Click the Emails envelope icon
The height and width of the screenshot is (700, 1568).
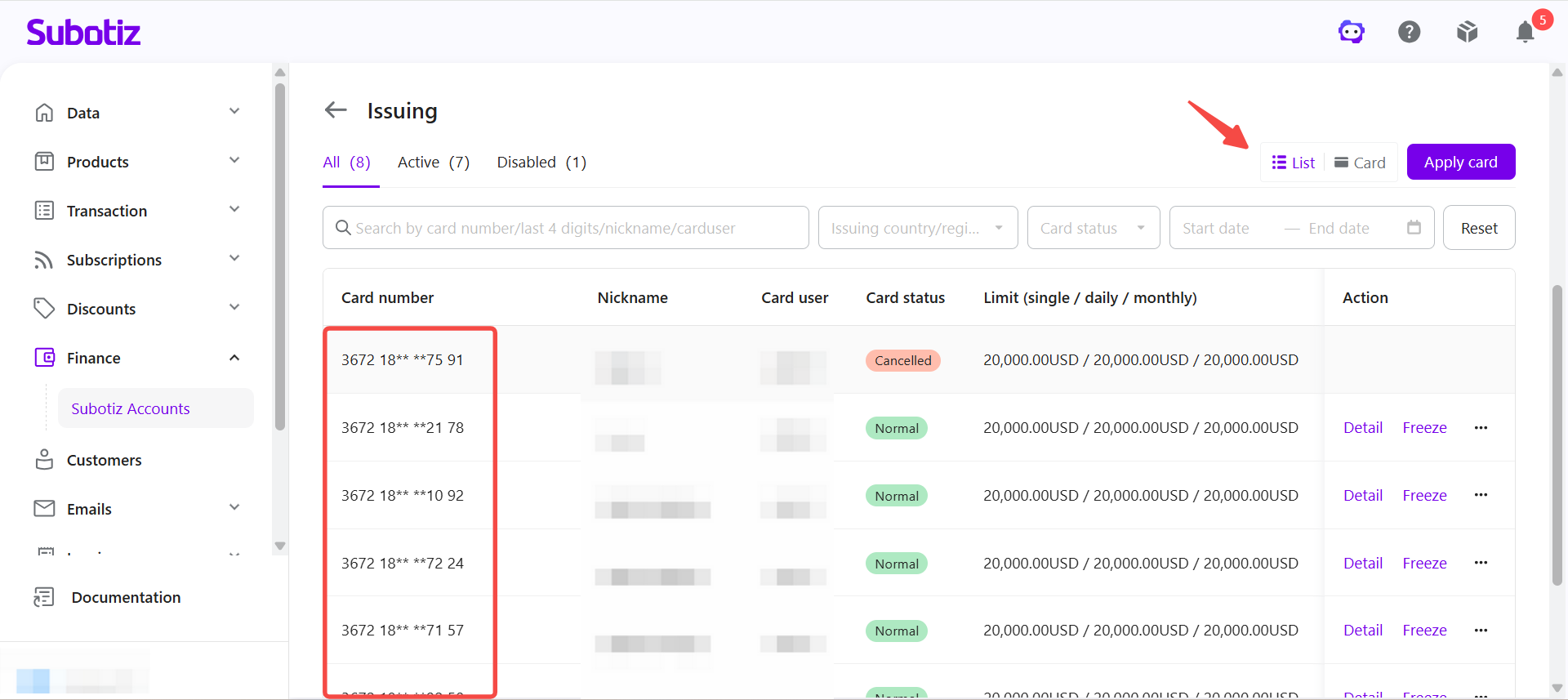[x=44, y=509]
